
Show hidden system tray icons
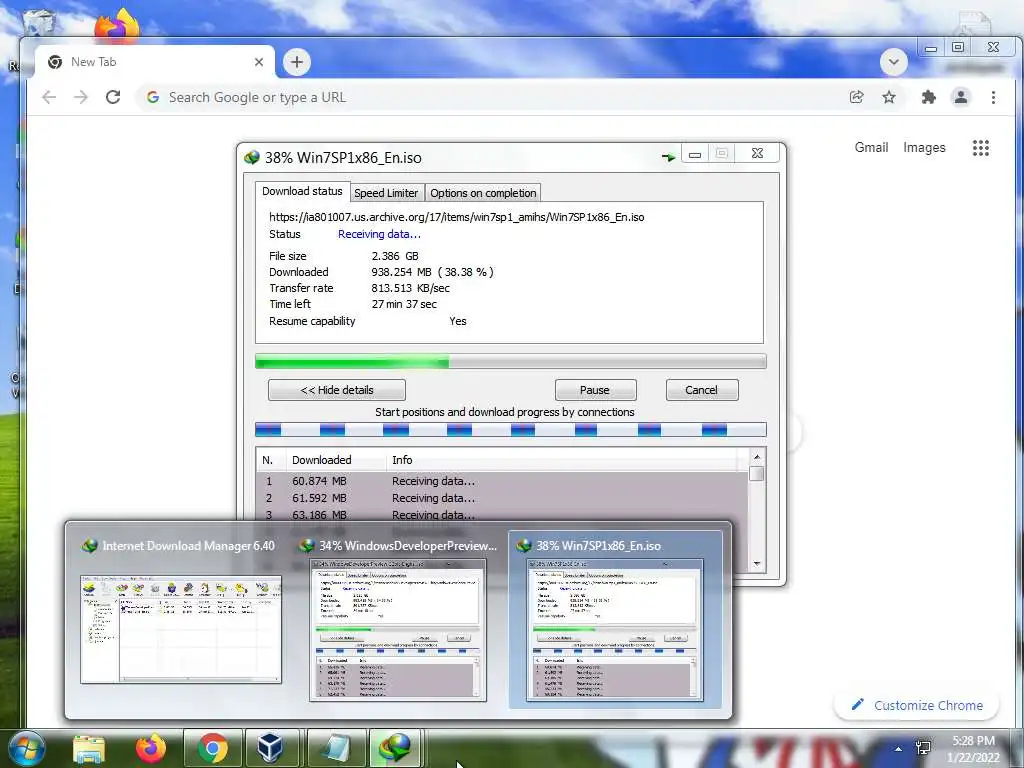point(899,749)
